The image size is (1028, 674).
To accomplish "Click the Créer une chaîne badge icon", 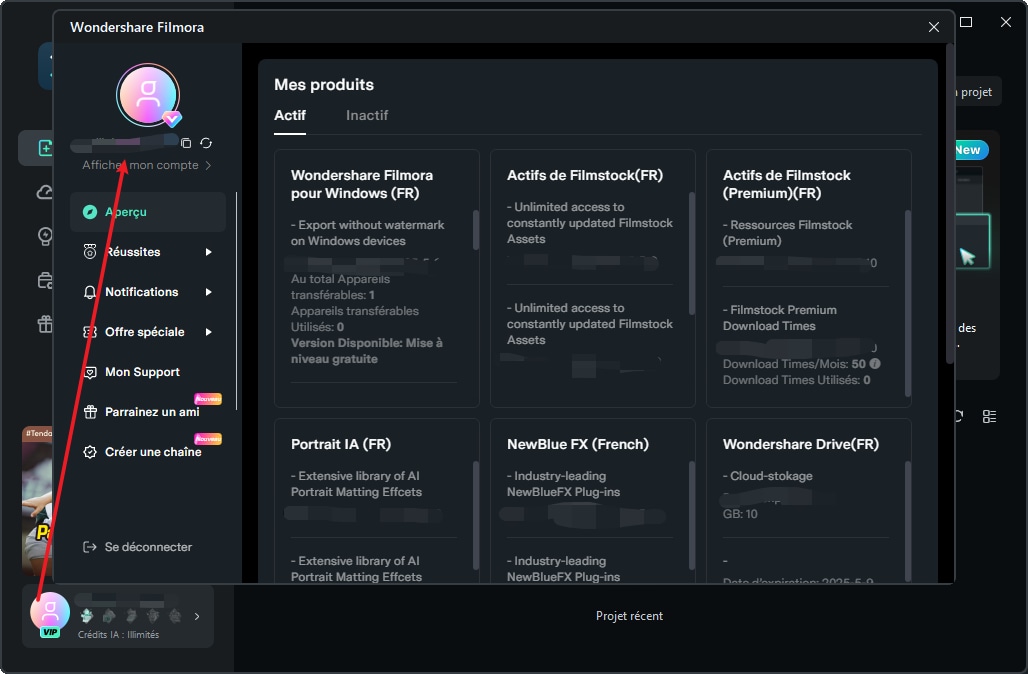I will click(90, 452).
